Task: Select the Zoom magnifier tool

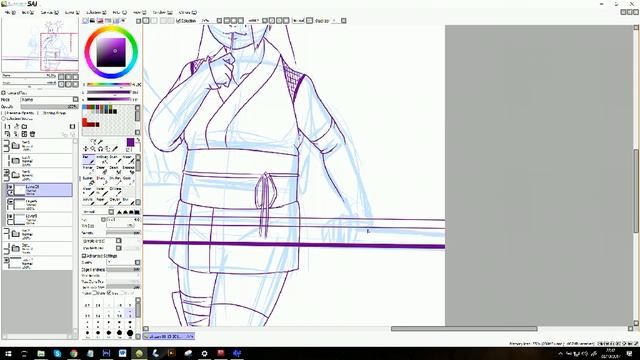Action: point(93,149)
